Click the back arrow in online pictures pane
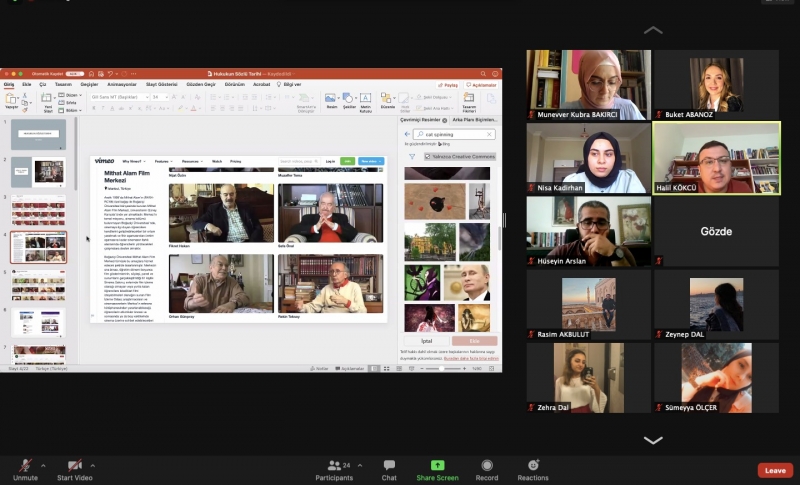Image resolution: width=800 pixels, height=485 pixels. point(407,134)
